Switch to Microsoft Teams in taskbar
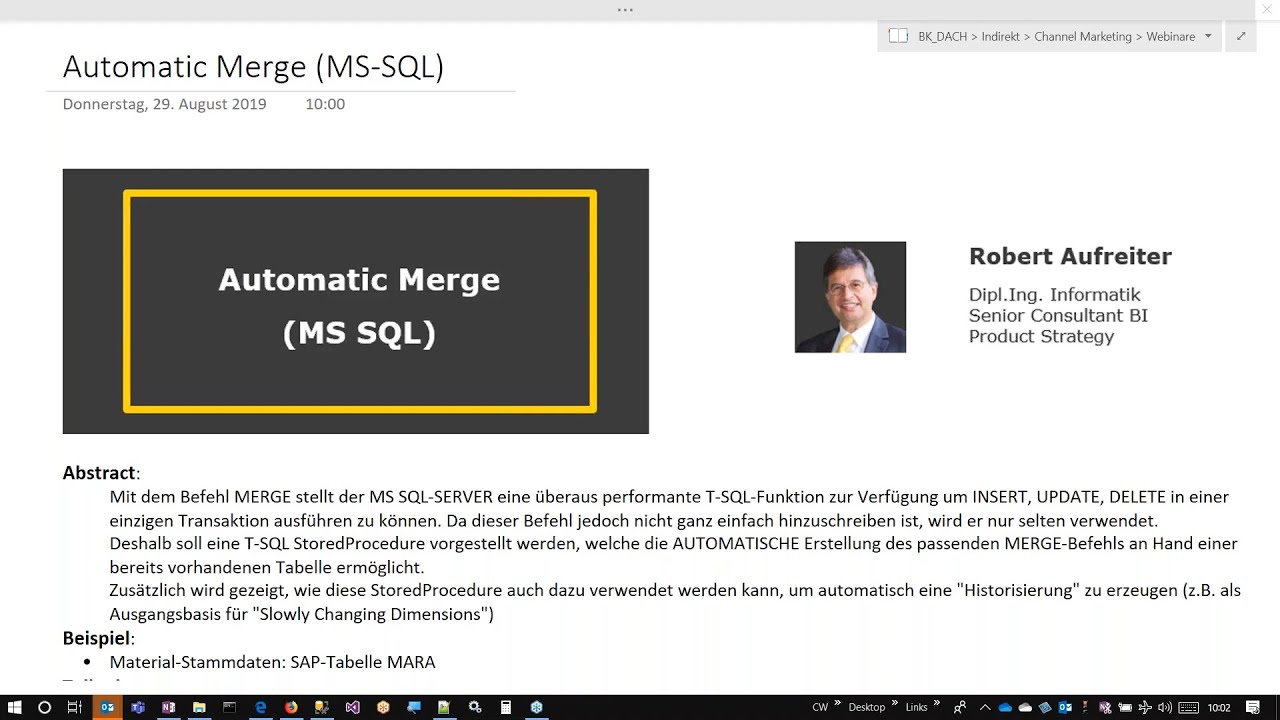Viewport: 1280px width, 720px height. (138, 707)
